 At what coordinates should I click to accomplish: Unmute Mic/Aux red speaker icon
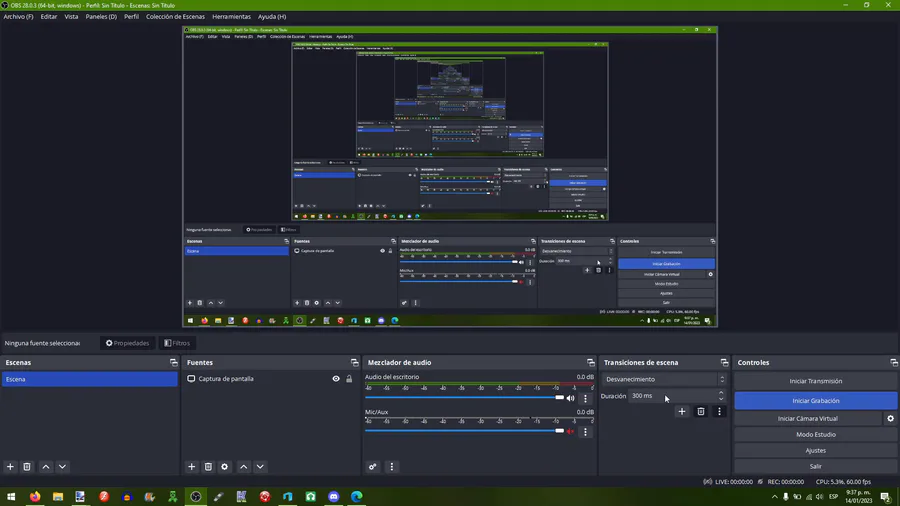coord(571,431)
